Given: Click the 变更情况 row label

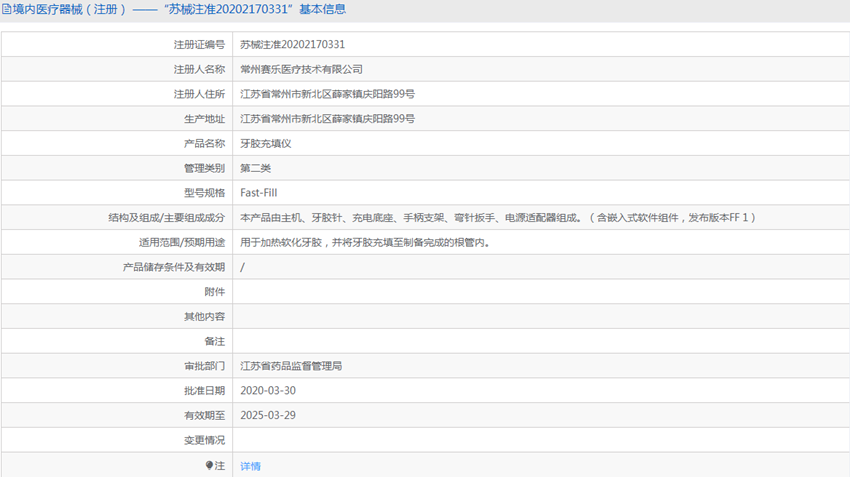Looking at the screenshot, I should (204, 440).
